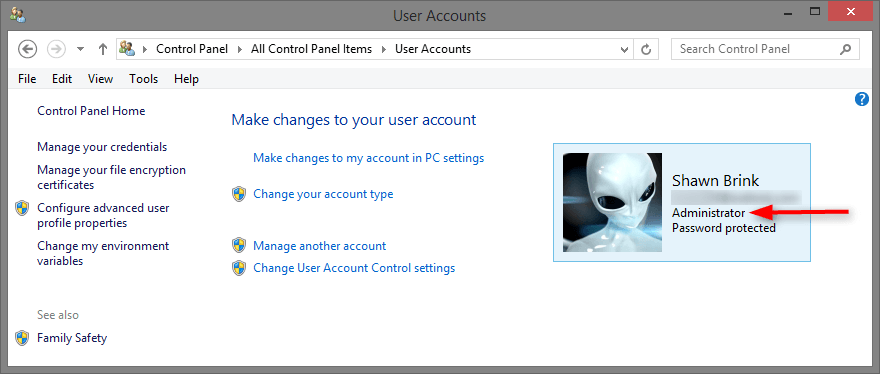The image size is (880, 374).
Task: Open help via blue question mark icon
Action: 861,99
